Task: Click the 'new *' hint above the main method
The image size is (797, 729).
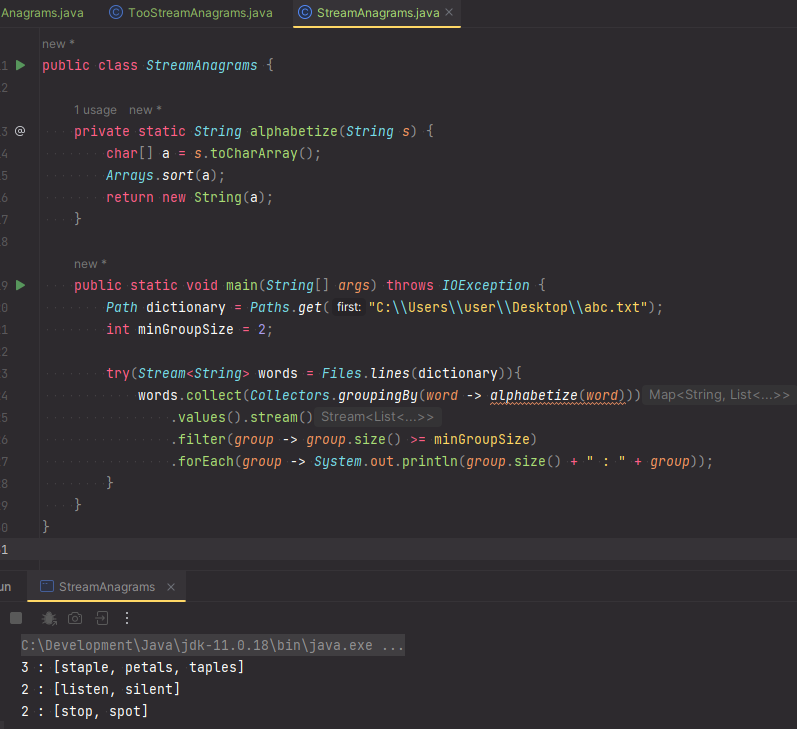Action: [90, 264]
